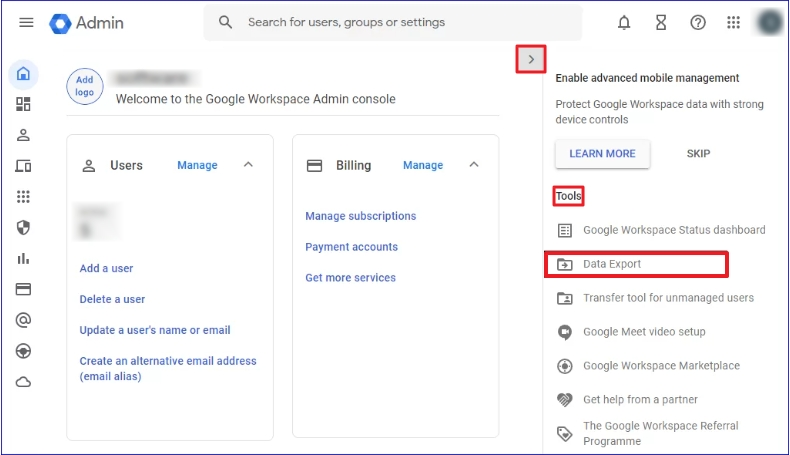The image size is (790, 455).
Task: Open Get more services link
Action: (x=351, y=278)
